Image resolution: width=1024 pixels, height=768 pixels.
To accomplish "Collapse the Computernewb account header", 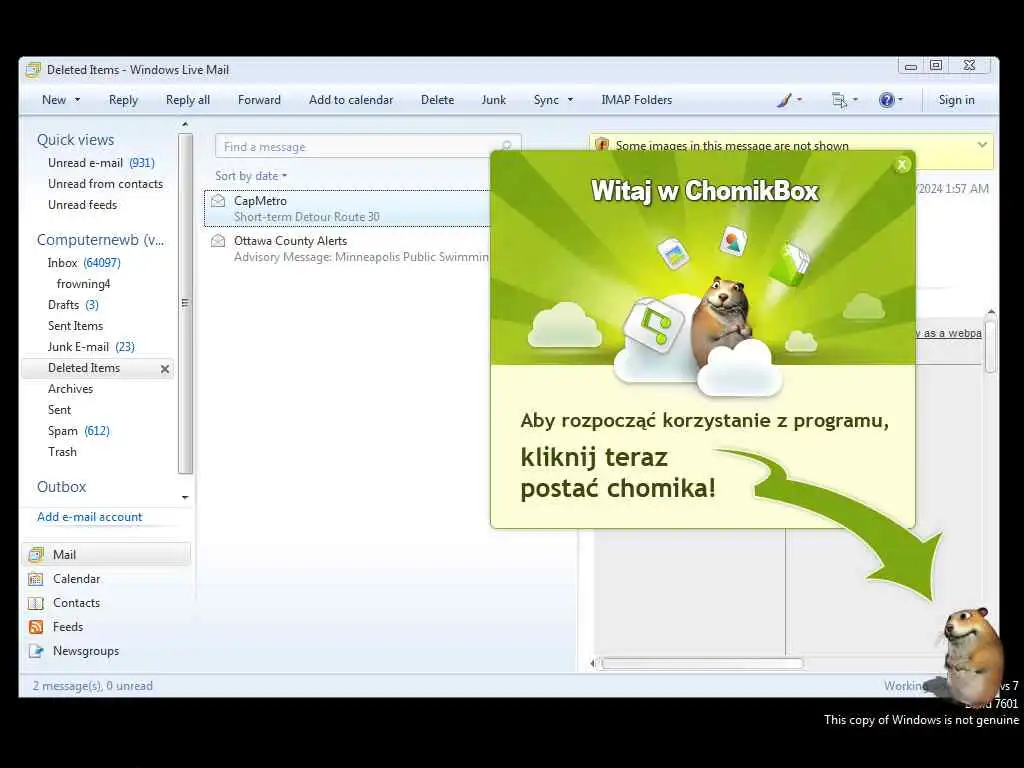I will [x=101, y=240].
